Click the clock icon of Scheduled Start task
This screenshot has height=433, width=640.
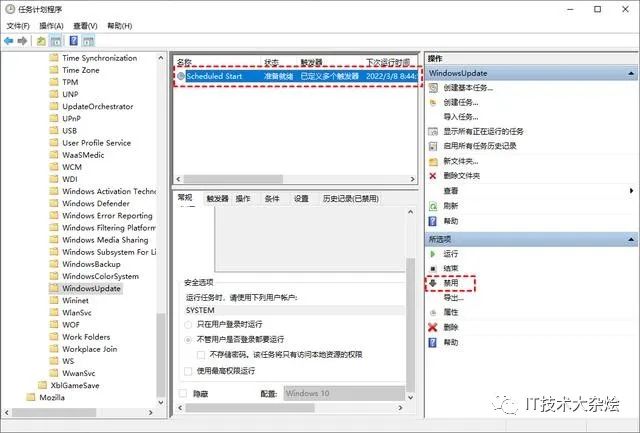click(181, 76)
